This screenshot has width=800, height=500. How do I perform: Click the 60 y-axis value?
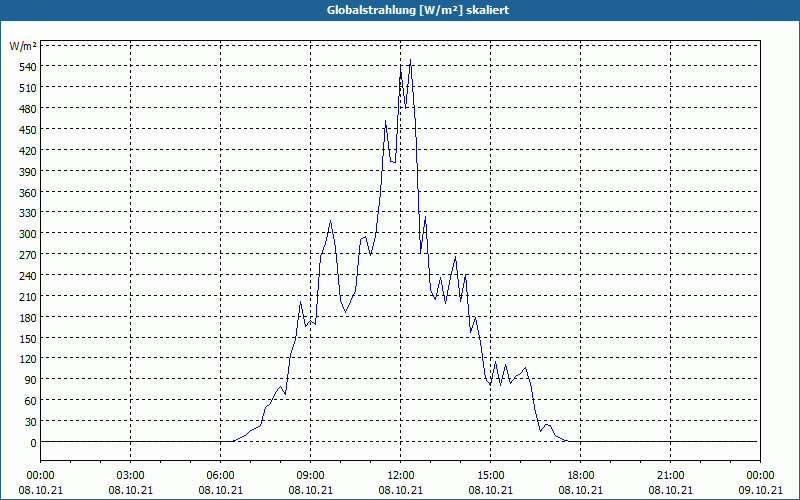click(30, 401)
